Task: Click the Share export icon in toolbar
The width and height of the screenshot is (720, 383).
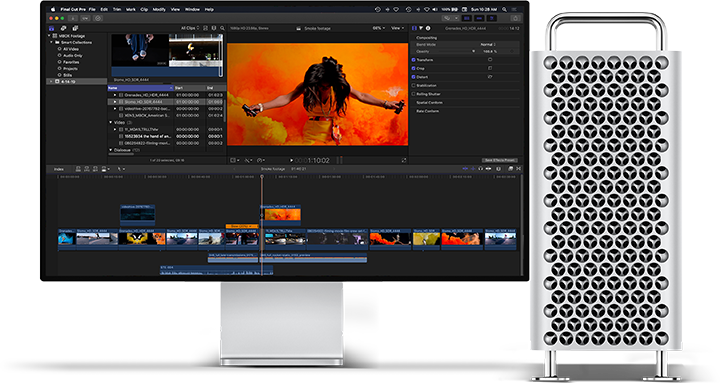Action: [515, 18]
